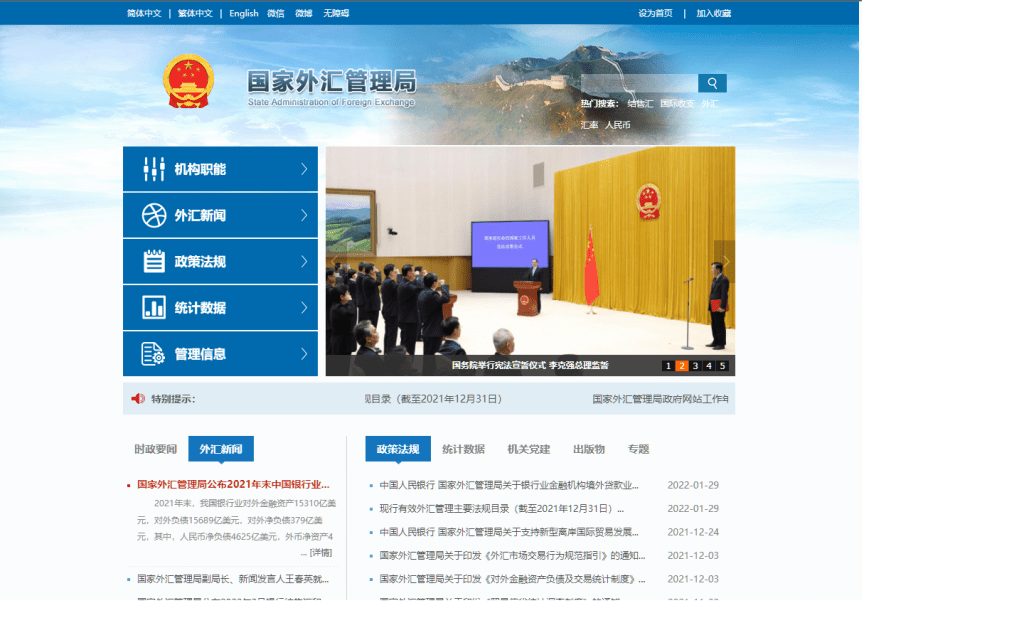This screenshot has height=640, width=1024.
Task: Switch language to 简体中文
Action: 144,13
